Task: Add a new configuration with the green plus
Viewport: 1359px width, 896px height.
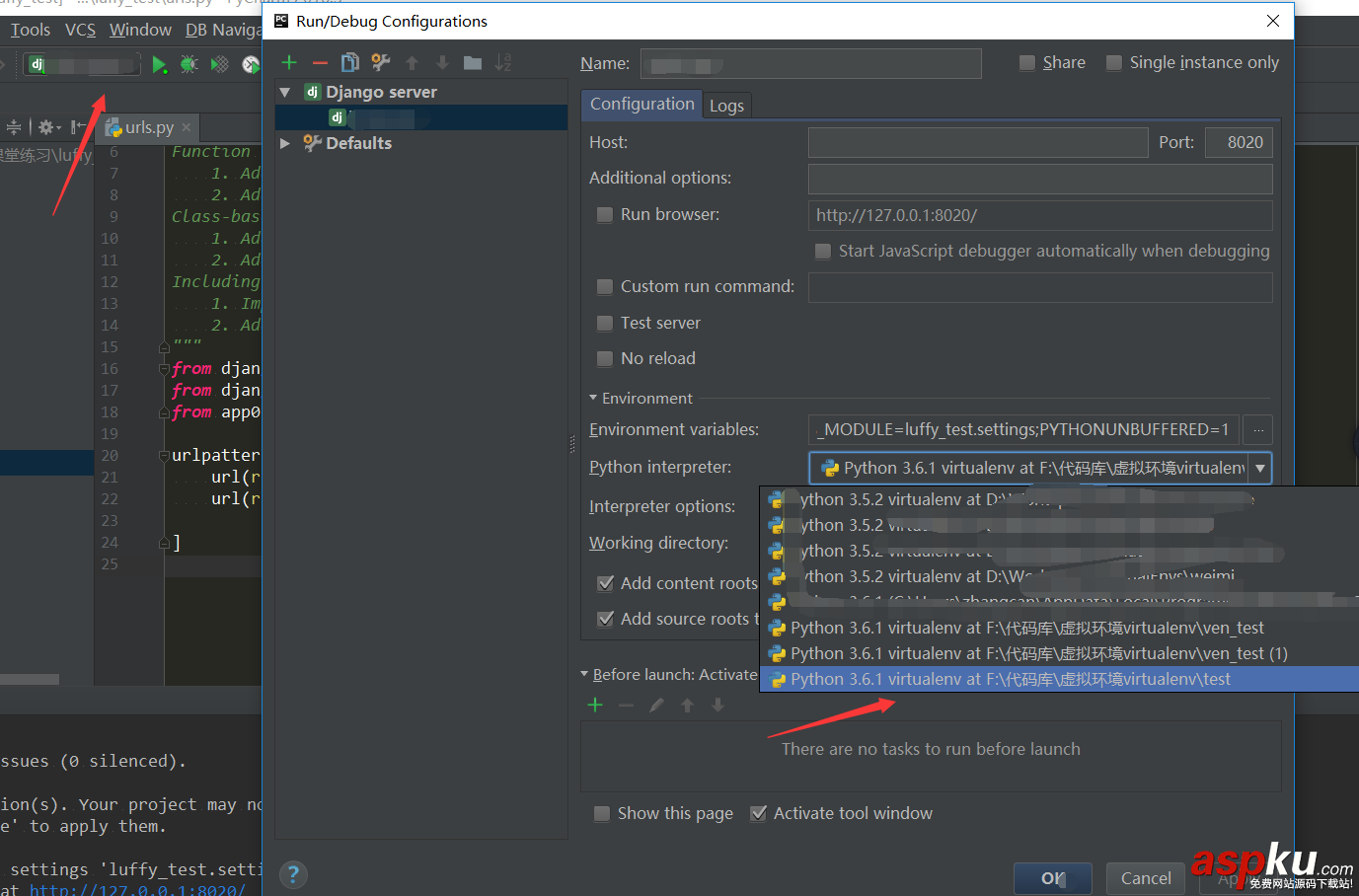Action: click(x=289, y=62)
